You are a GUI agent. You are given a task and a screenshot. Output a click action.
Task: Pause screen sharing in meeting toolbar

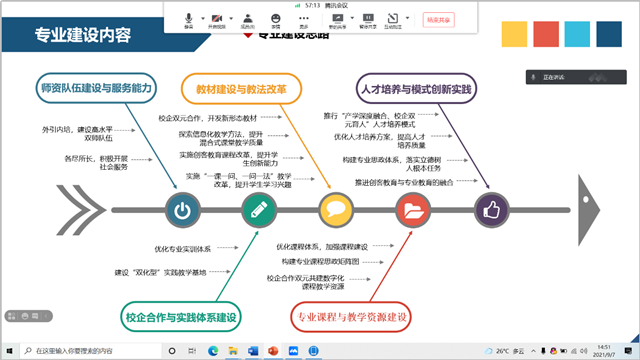(x=368, y=20)
